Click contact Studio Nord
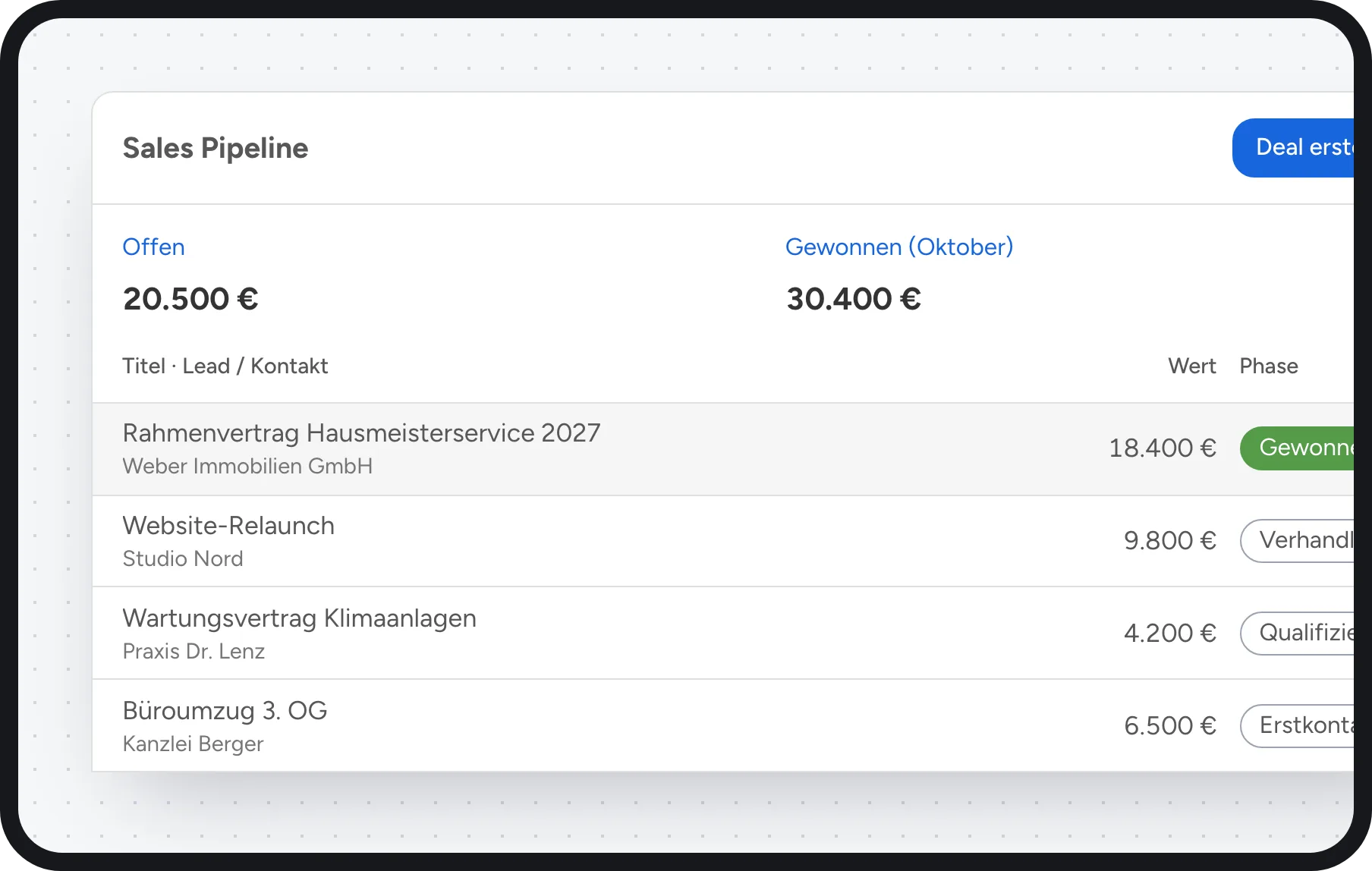The width and height of the screenshot is (1372, 871). point(183,558)
